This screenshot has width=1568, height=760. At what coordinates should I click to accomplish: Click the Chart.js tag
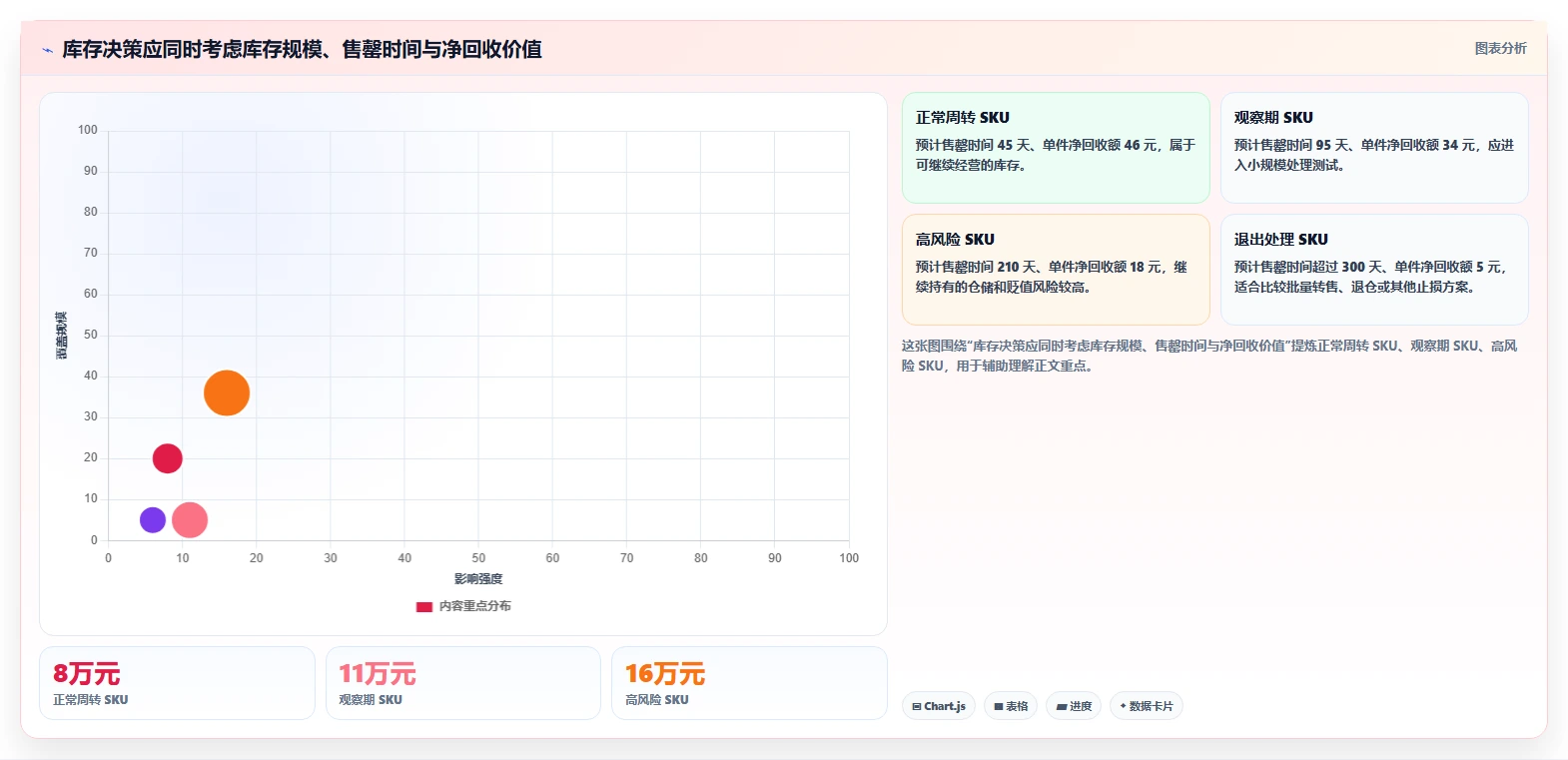click(x=939, y=706)
